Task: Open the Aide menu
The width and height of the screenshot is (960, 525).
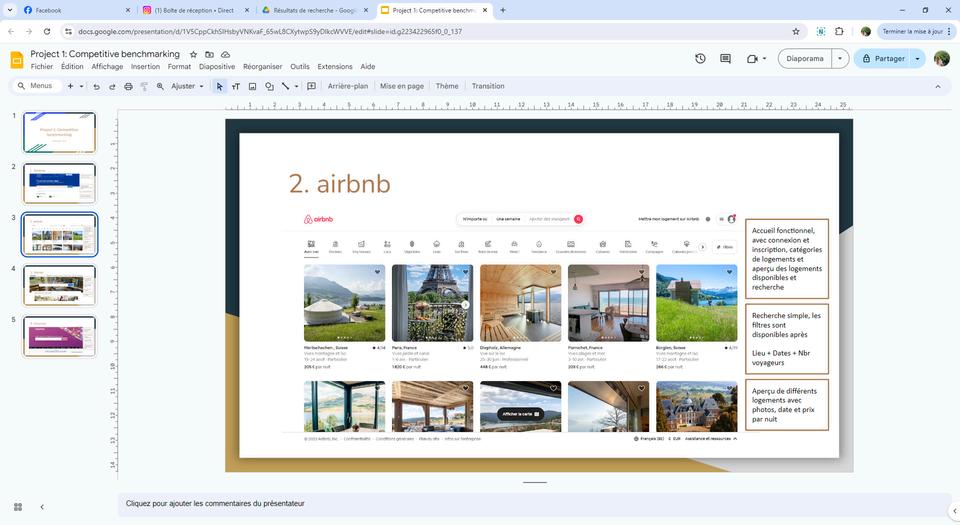Action: click(367, 67)
